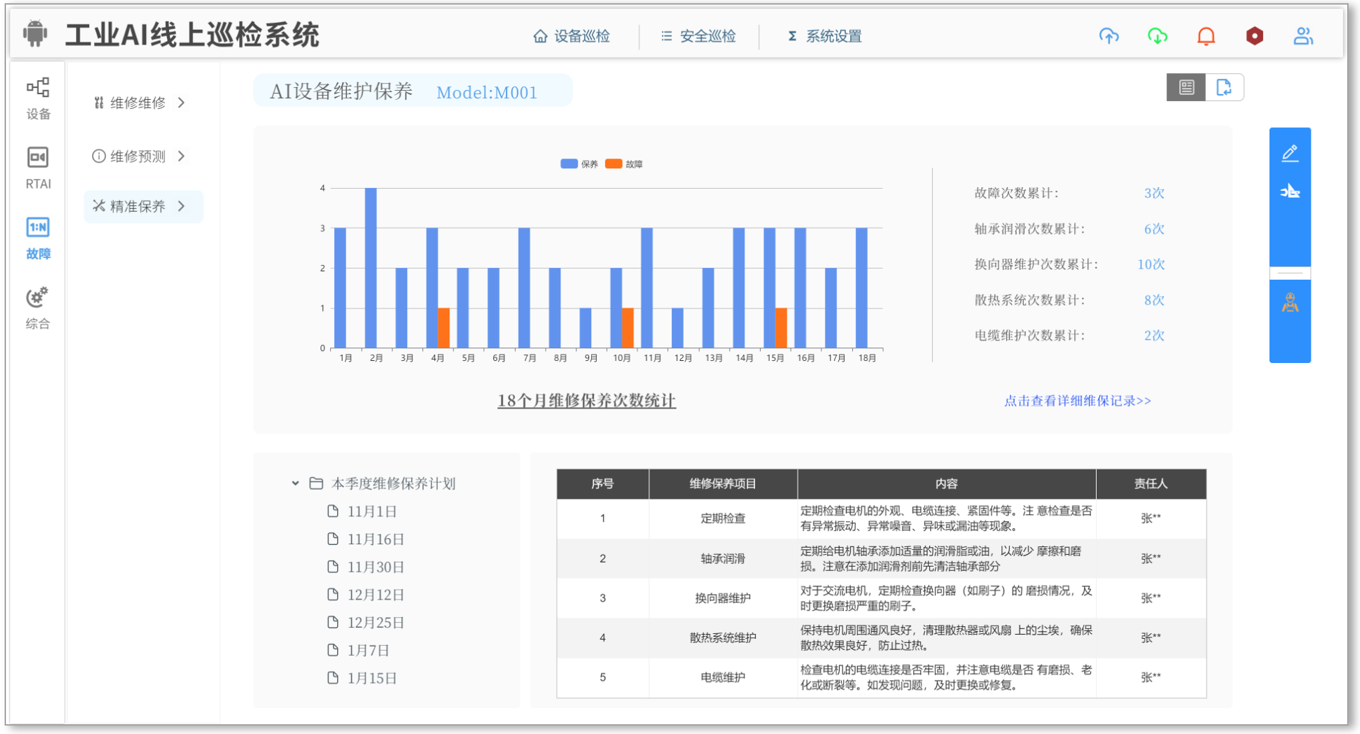This screenshot has width=1360, height=734.
Task: Open the users account icon
Action: click(1303, 36)
